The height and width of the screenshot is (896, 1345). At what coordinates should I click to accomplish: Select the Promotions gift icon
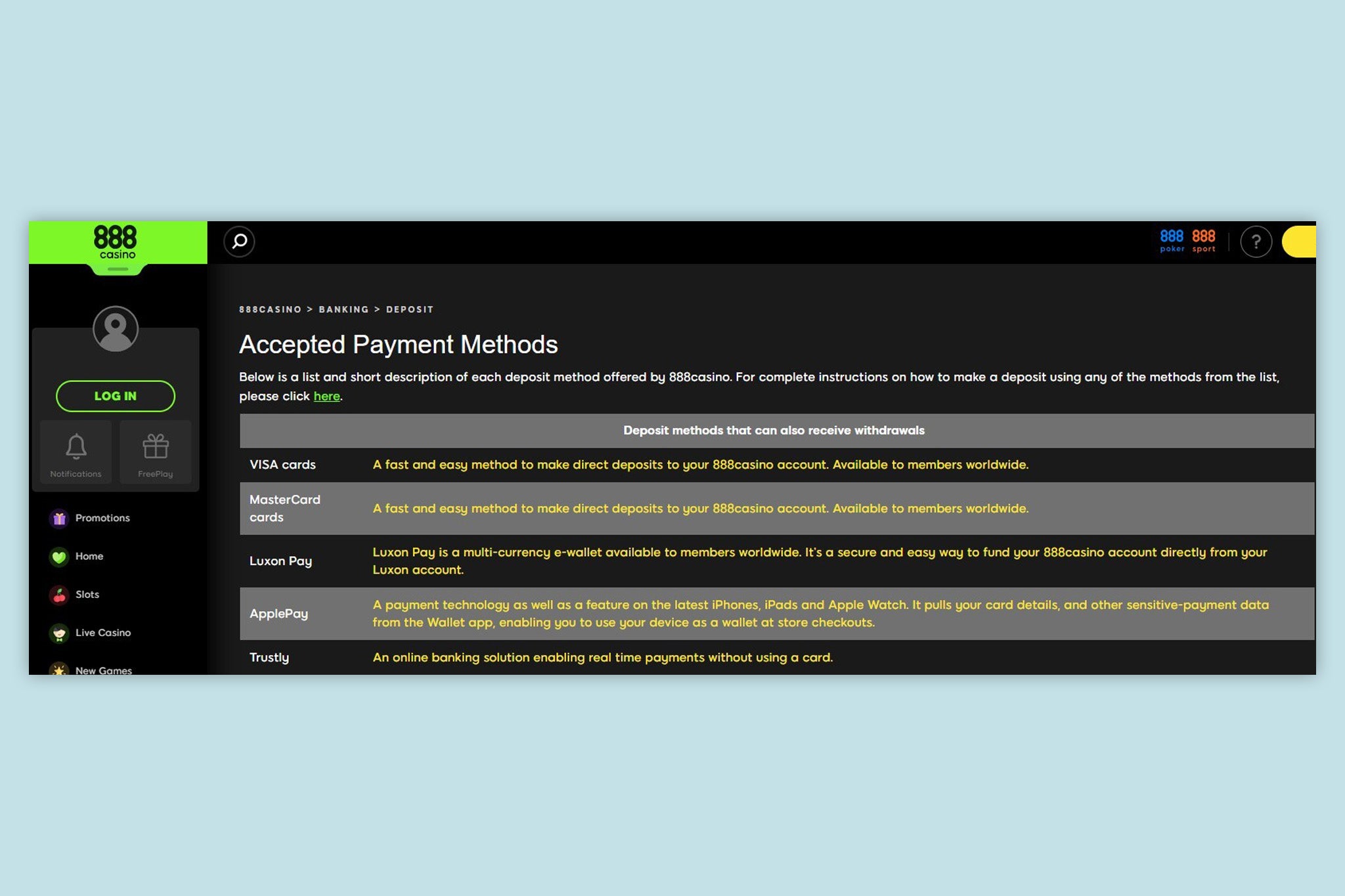coord(59,518)
